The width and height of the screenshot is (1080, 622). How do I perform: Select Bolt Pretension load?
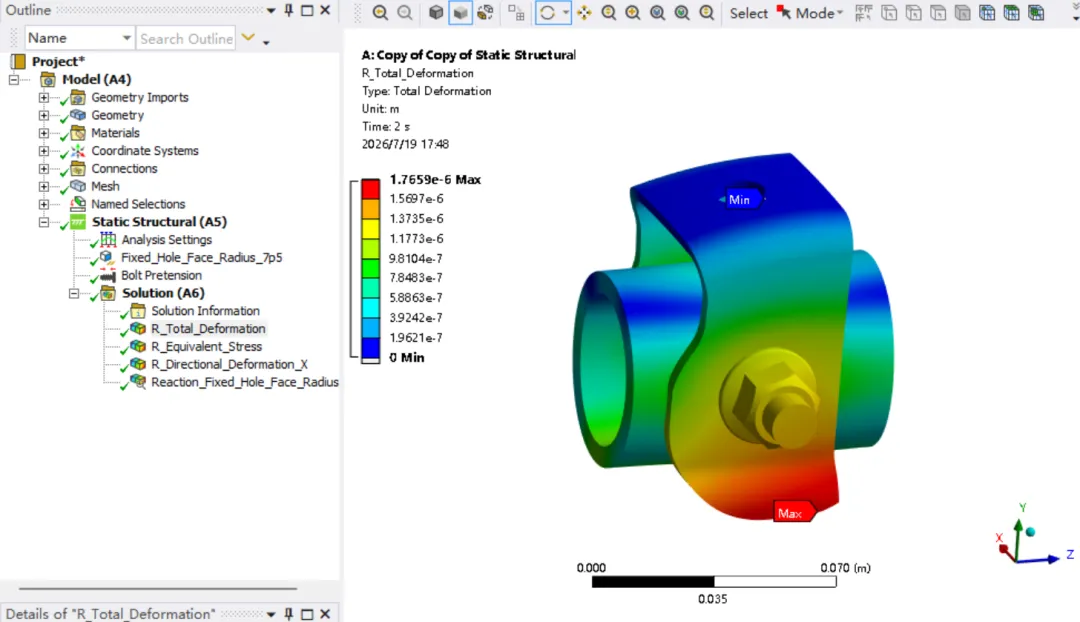(x=161, y=276)
